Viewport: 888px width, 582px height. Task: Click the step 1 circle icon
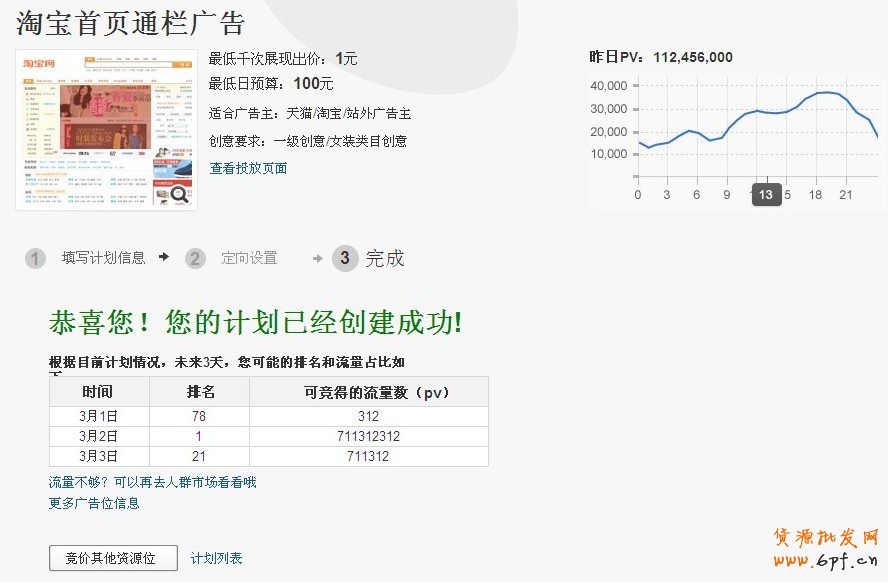click(36, 259)
